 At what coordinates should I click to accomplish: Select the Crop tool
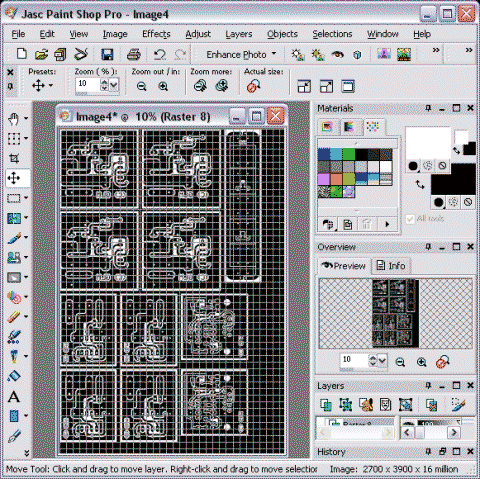click(14, 158)
